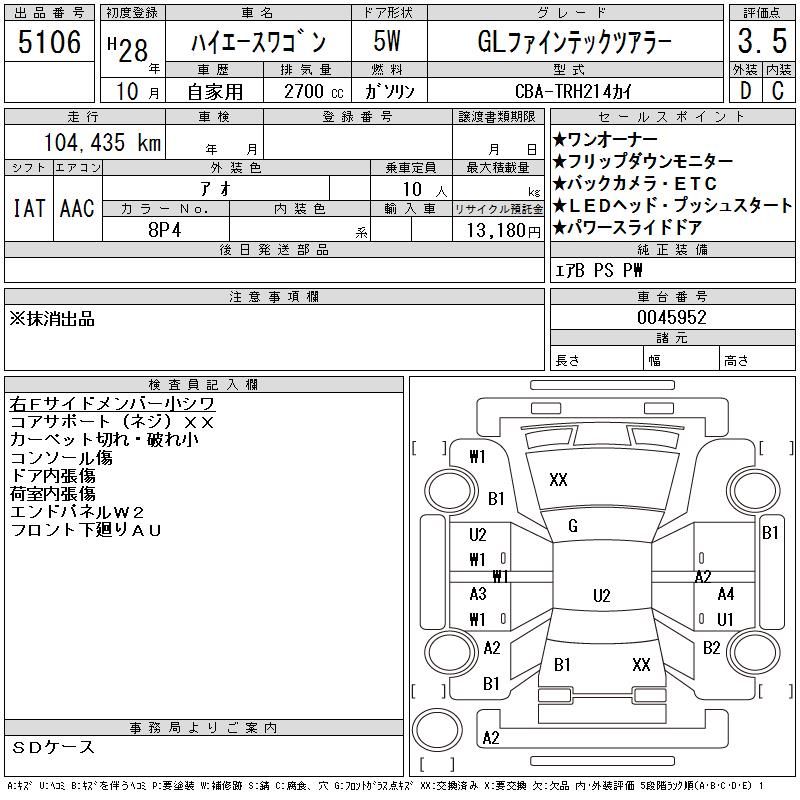Click the U2 mark on the roof

(602, 596)
